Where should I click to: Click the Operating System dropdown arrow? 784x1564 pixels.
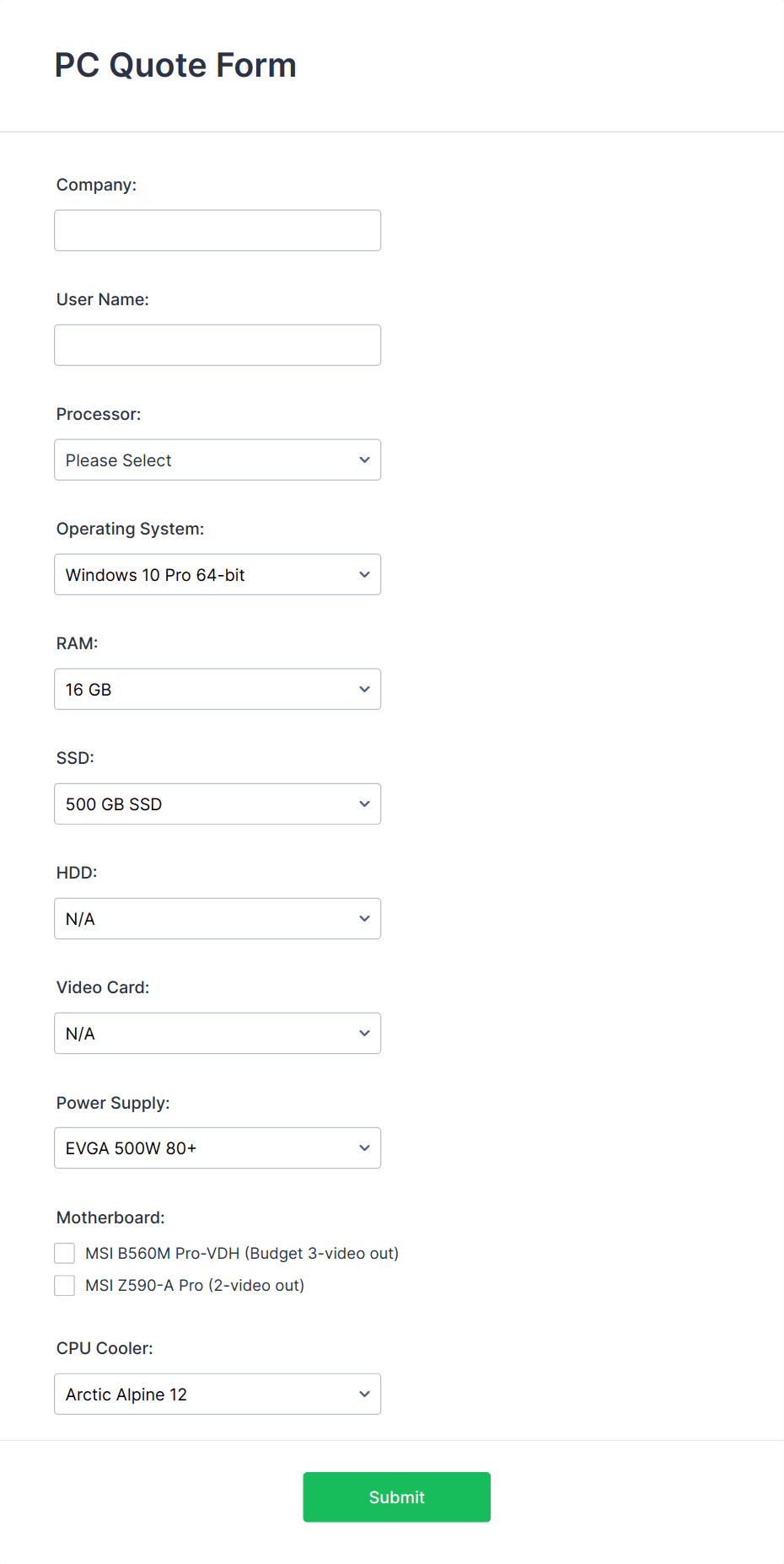click(x=364, y=574)
